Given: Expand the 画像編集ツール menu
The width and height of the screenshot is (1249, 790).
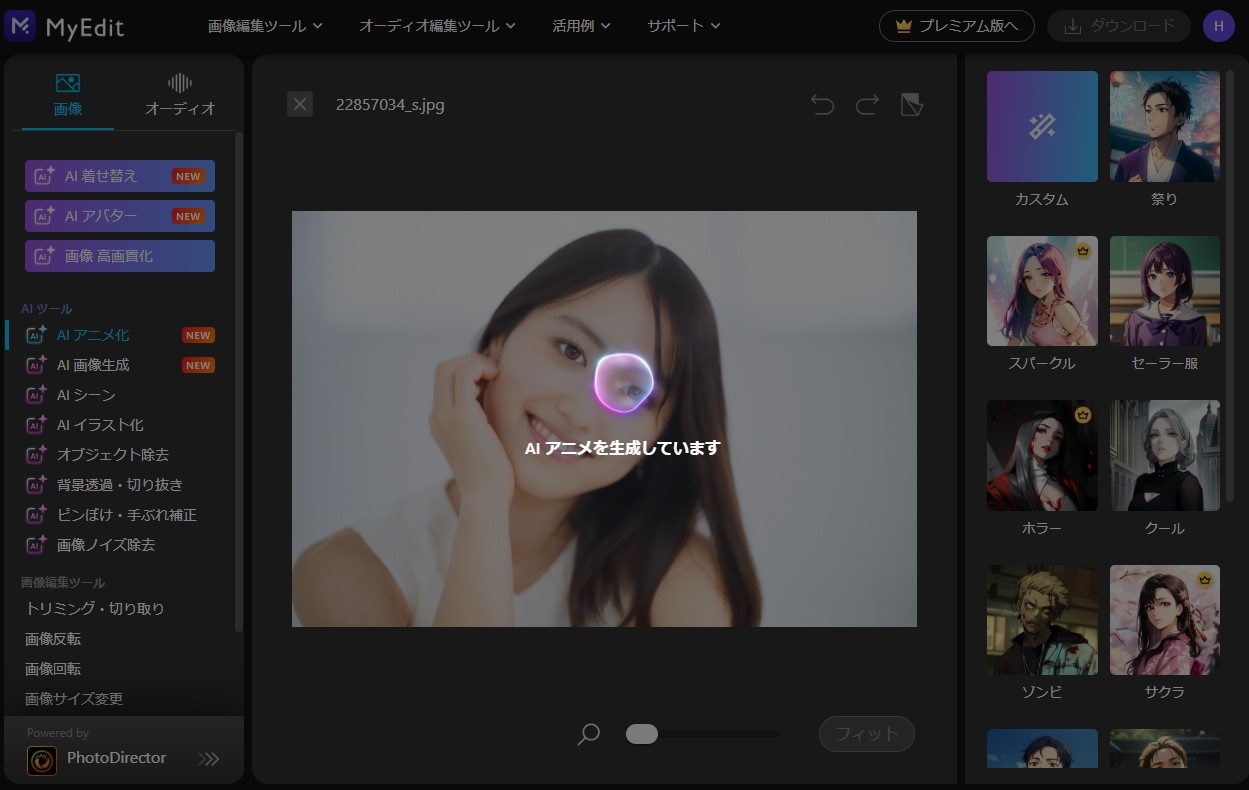Looking at the screenshot, I should [x=265, y=25].
